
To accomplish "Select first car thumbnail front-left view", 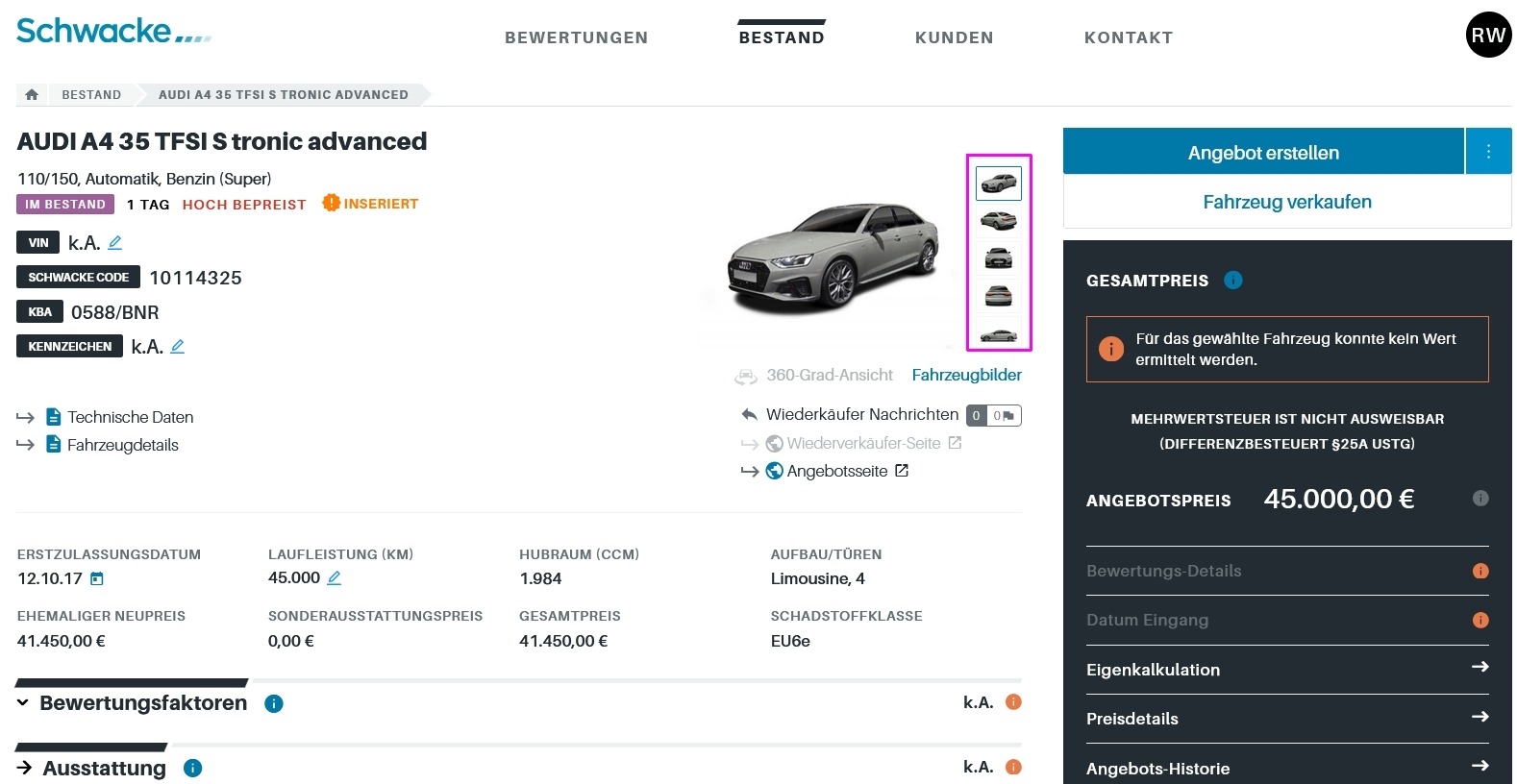I will pos(999,183).
